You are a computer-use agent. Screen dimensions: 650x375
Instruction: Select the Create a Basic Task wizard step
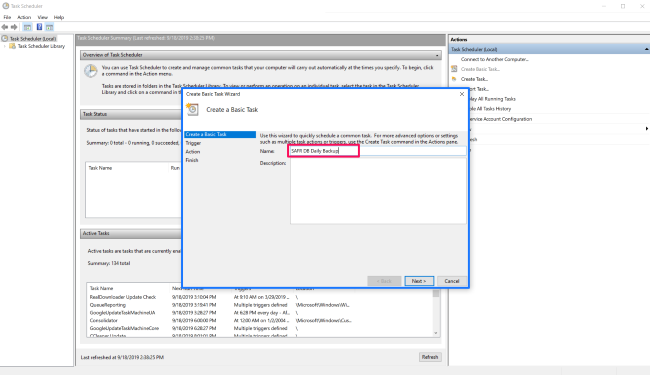[x=220, y=135]
